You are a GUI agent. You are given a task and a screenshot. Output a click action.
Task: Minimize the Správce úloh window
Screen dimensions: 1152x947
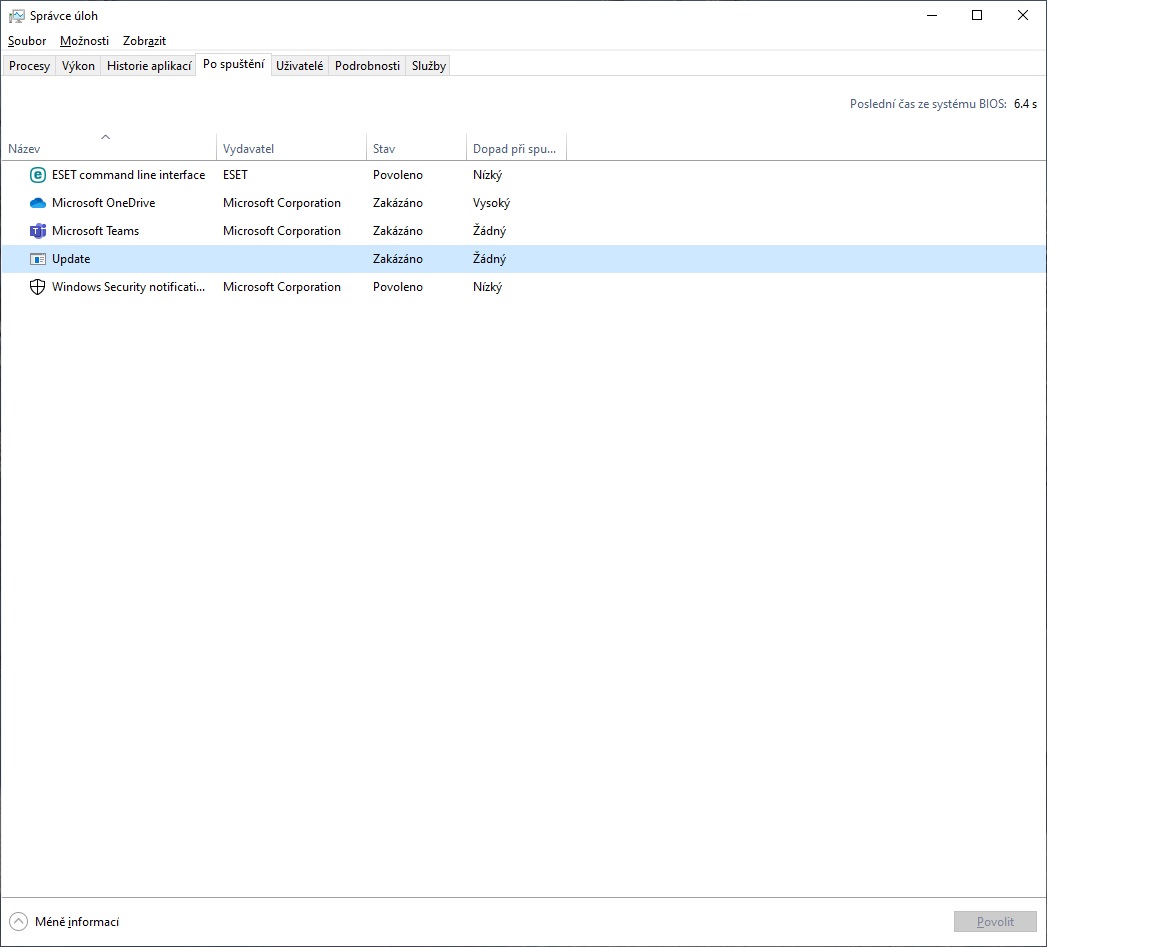click(x=932, y=15)
